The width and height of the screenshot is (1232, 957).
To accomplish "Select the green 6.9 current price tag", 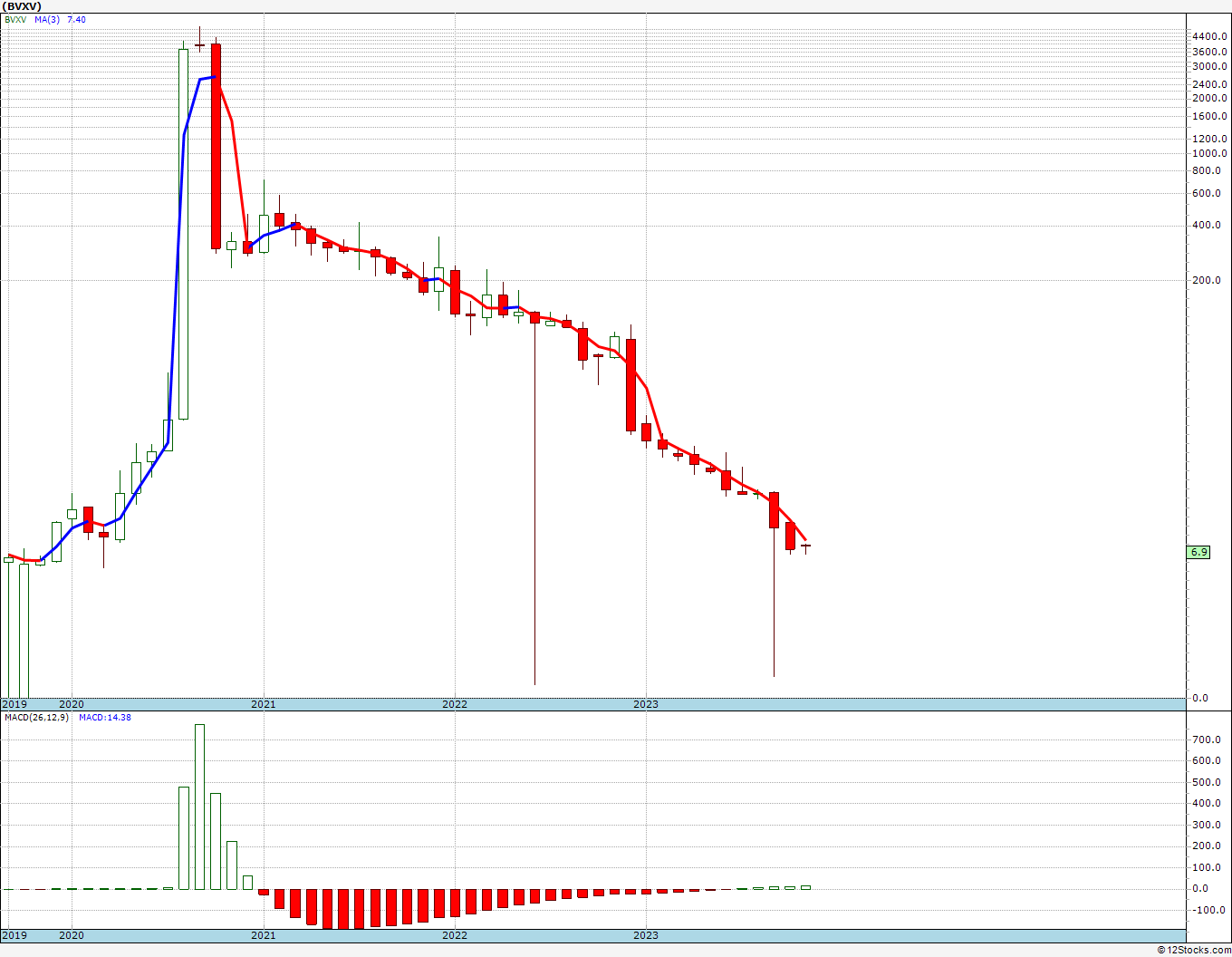I will click(1198, 552).
